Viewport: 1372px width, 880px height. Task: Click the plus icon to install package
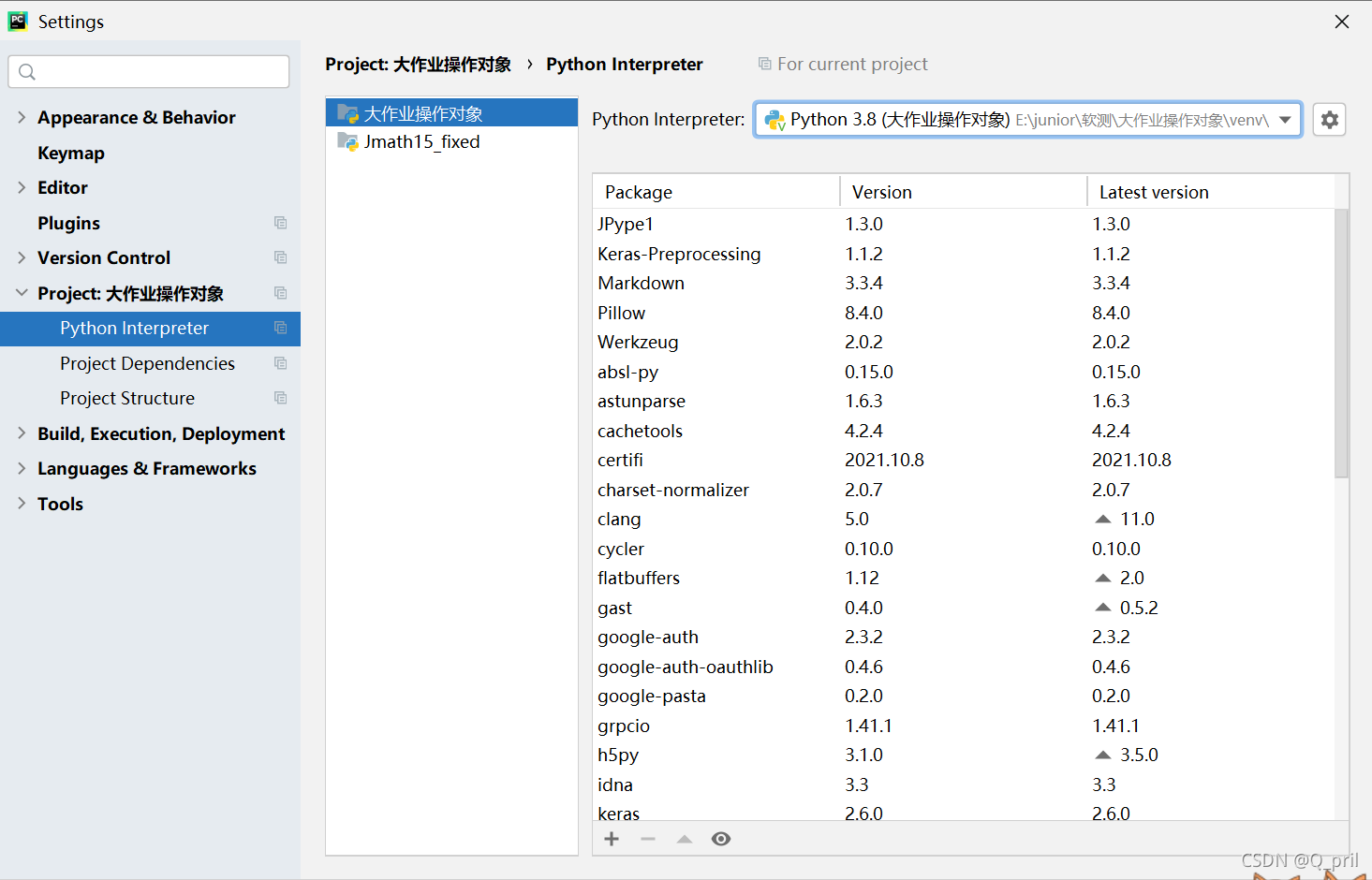click(x=612, y=839)
